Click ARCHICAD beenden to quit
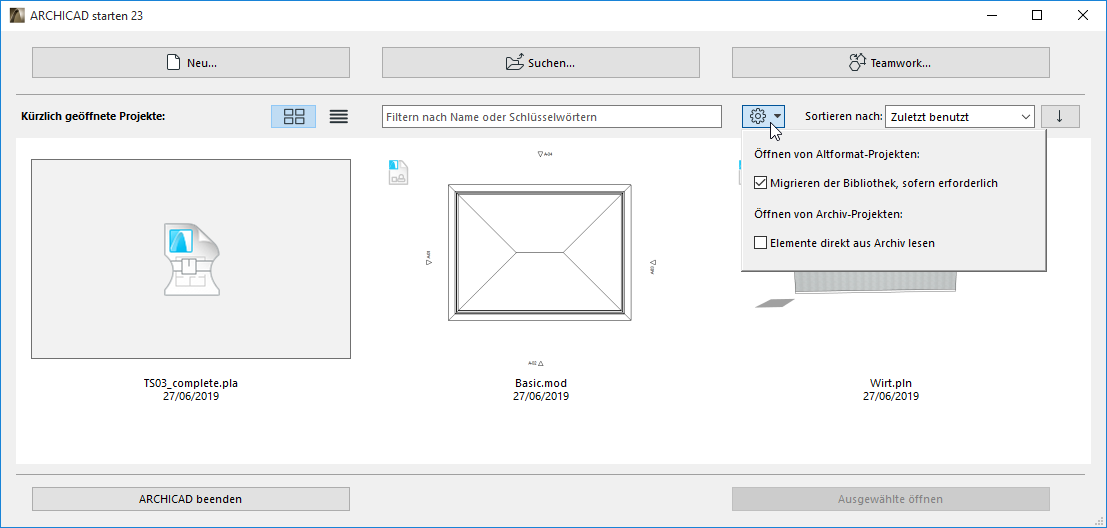Image resolution: width=1107 pixels, height=528 pixels. 191,499
